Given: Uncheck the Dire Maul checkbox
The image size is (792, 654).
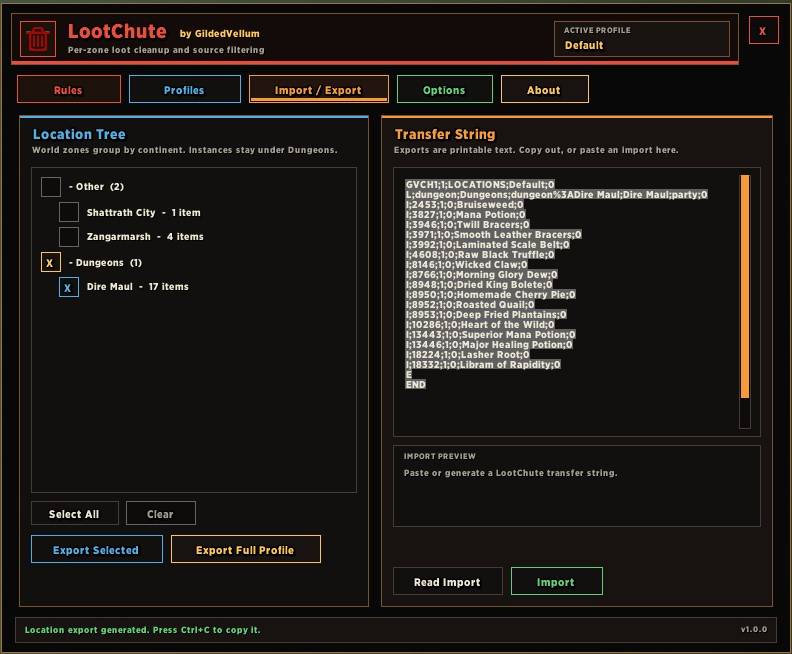Looking at the screenshot, I should [69, 287].
